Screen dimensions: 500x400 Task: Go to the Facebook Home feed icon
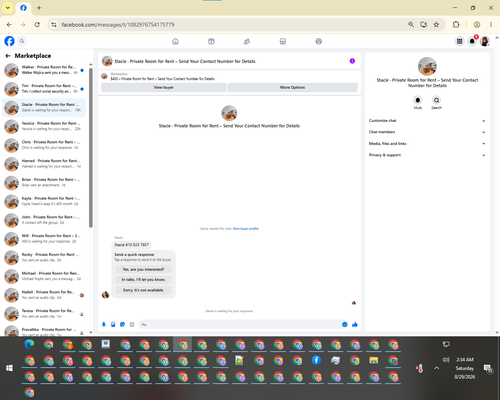pyautogui.click(x=175, y=41)
